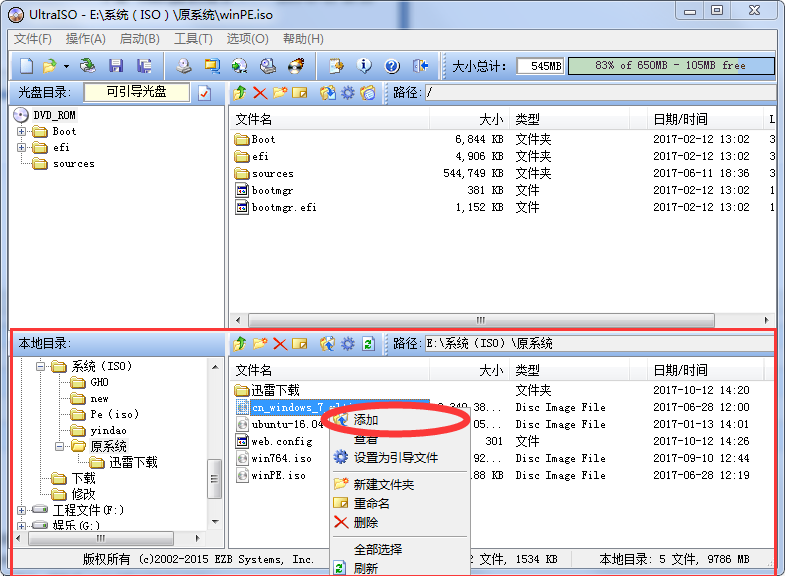Click red X delete icon in upper toolbar

pyautogui.click(x=260, y=93)
